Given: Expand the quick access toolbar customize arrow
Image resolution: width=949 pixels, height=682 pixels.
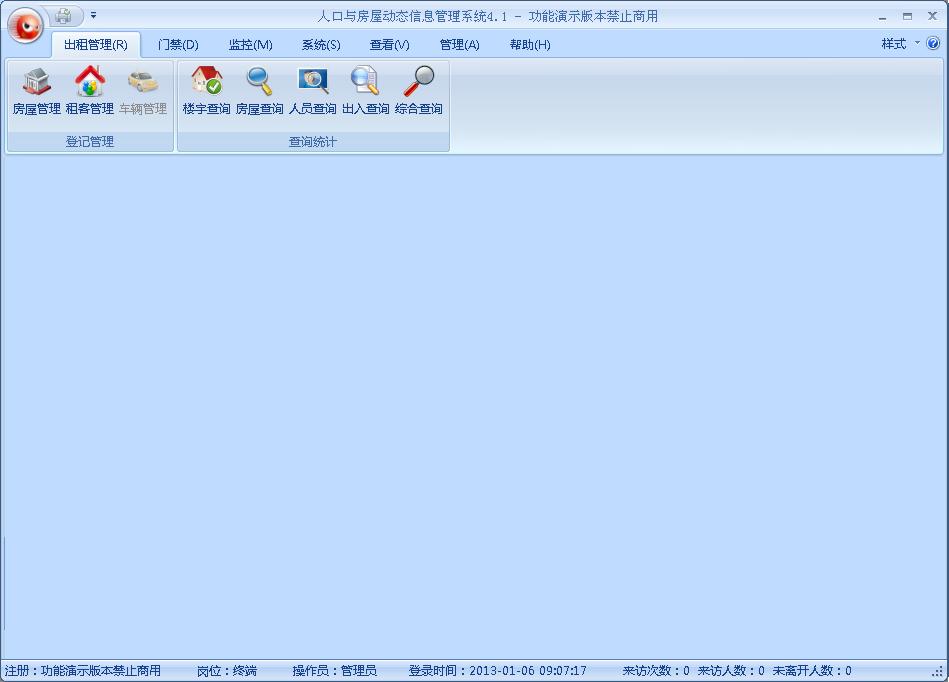Looking at the screenshot, I should click(93, 15).
